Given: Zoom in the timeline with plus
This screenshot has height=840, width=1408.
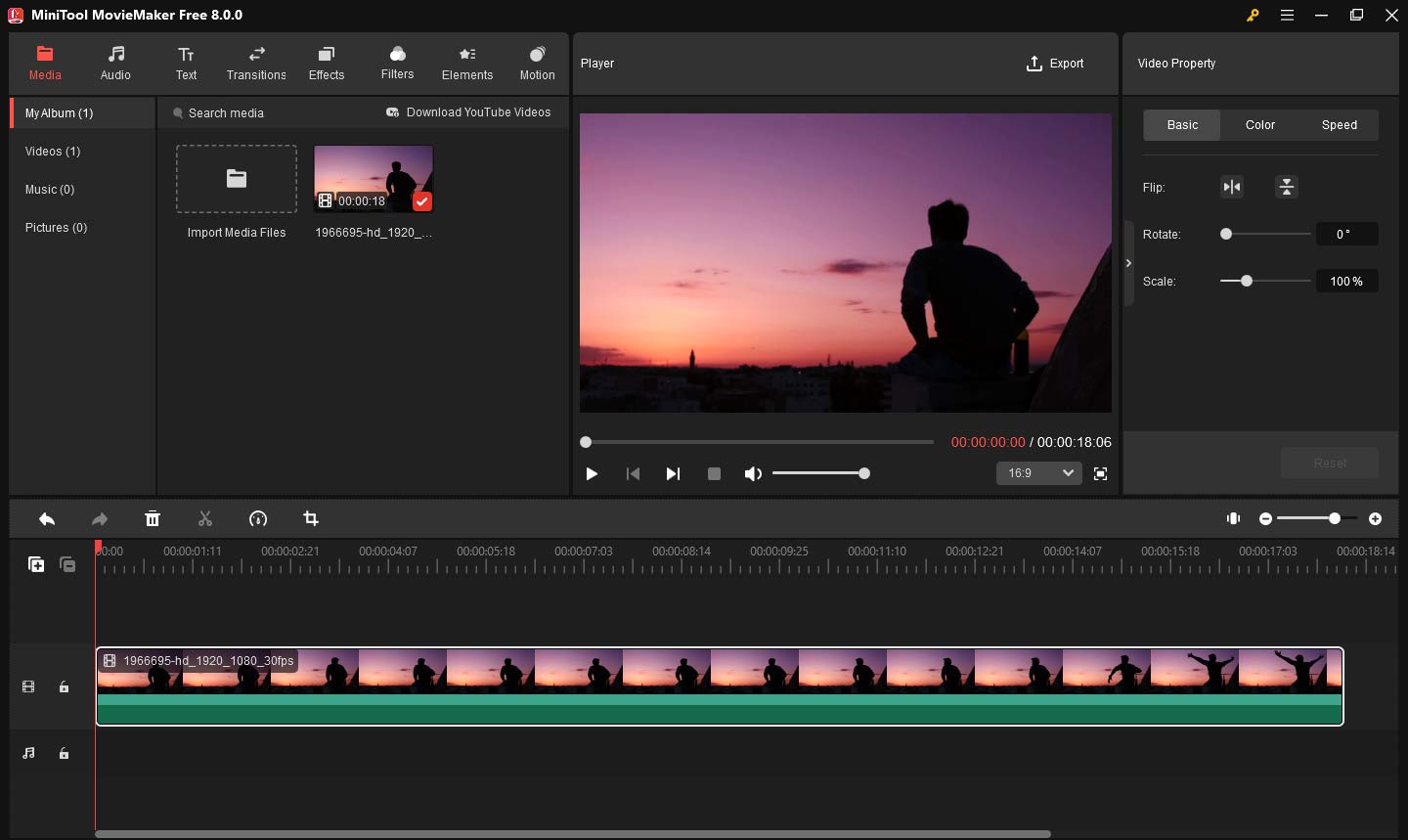Looking at the screenshot, I should (x=1375, y=518).
